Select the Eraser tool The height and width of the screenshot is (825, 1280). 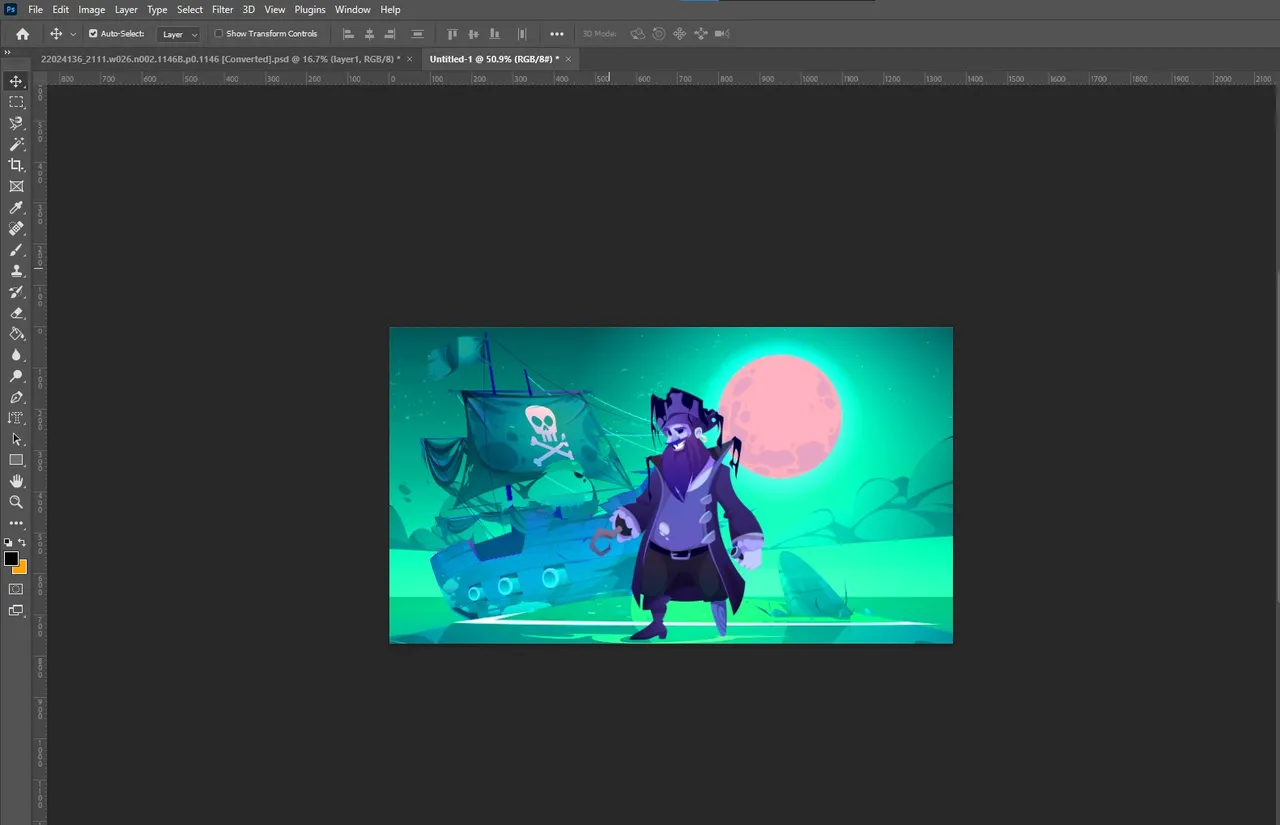click(x=16, y=312)
